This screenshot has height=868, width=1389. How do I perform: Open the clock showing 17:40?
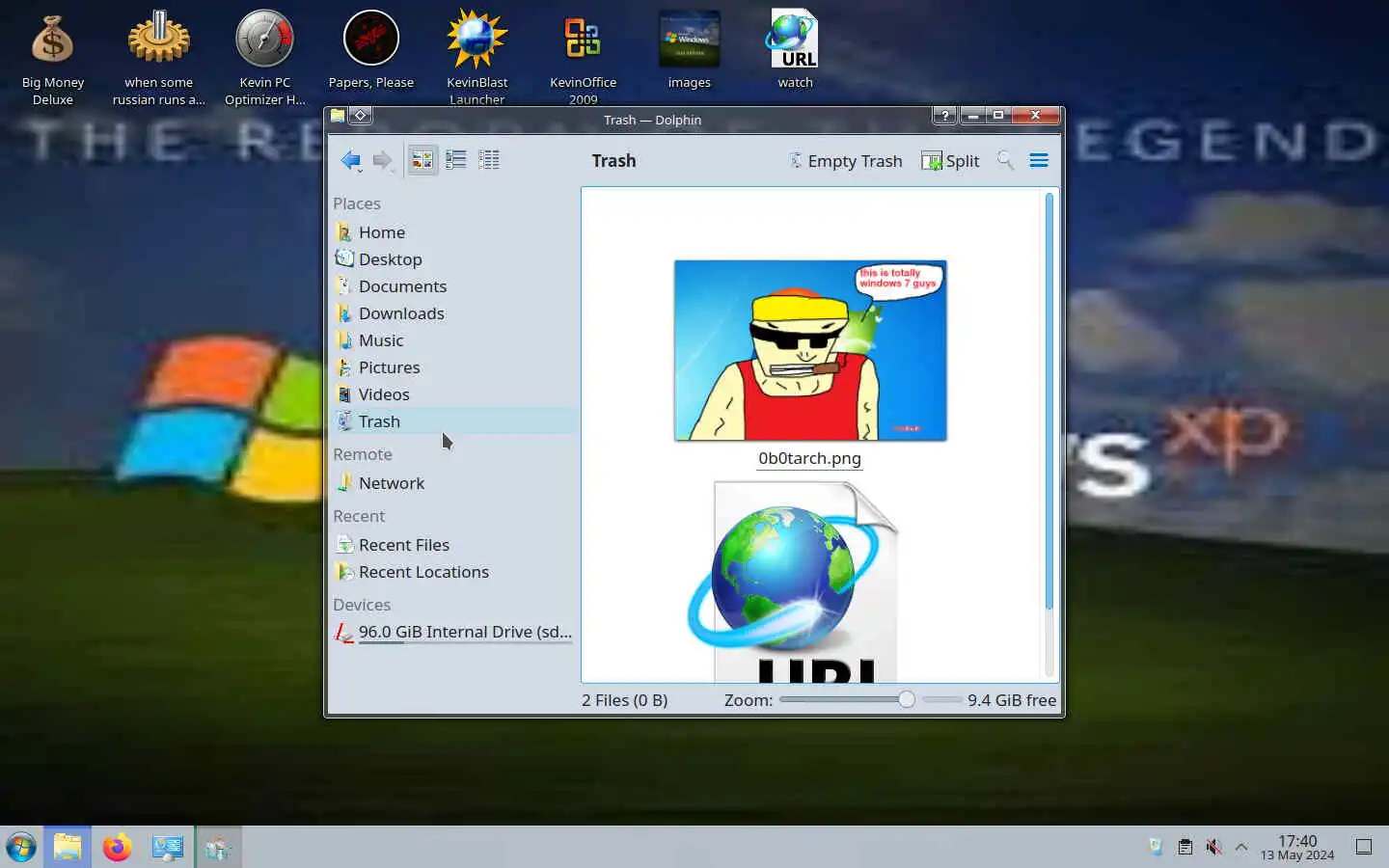(x=1297, y=848)
